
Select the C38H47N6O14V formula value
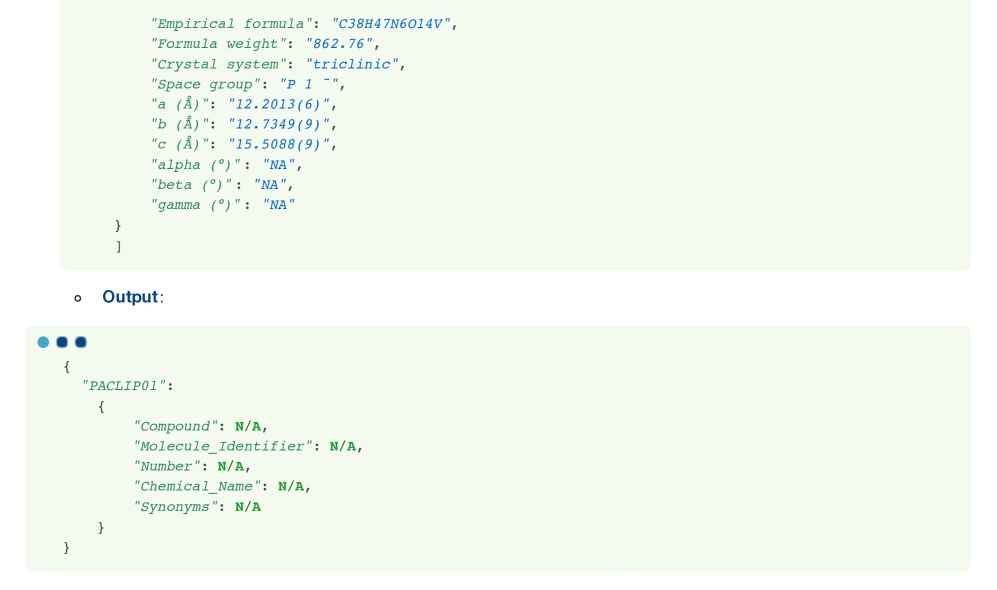(x=391, y=24)
